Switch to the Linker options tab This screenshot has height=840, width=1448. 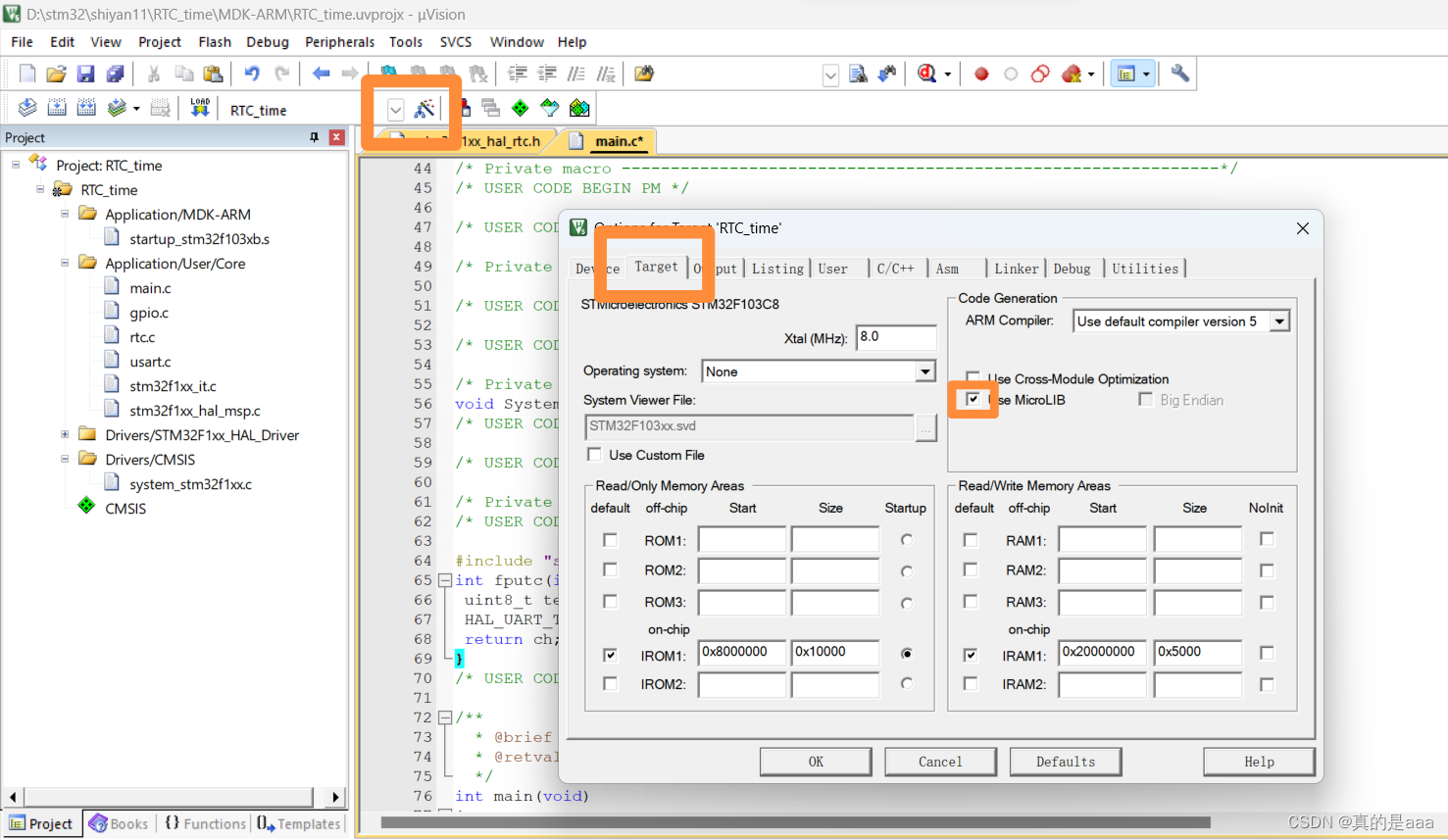click(1016, 269)
